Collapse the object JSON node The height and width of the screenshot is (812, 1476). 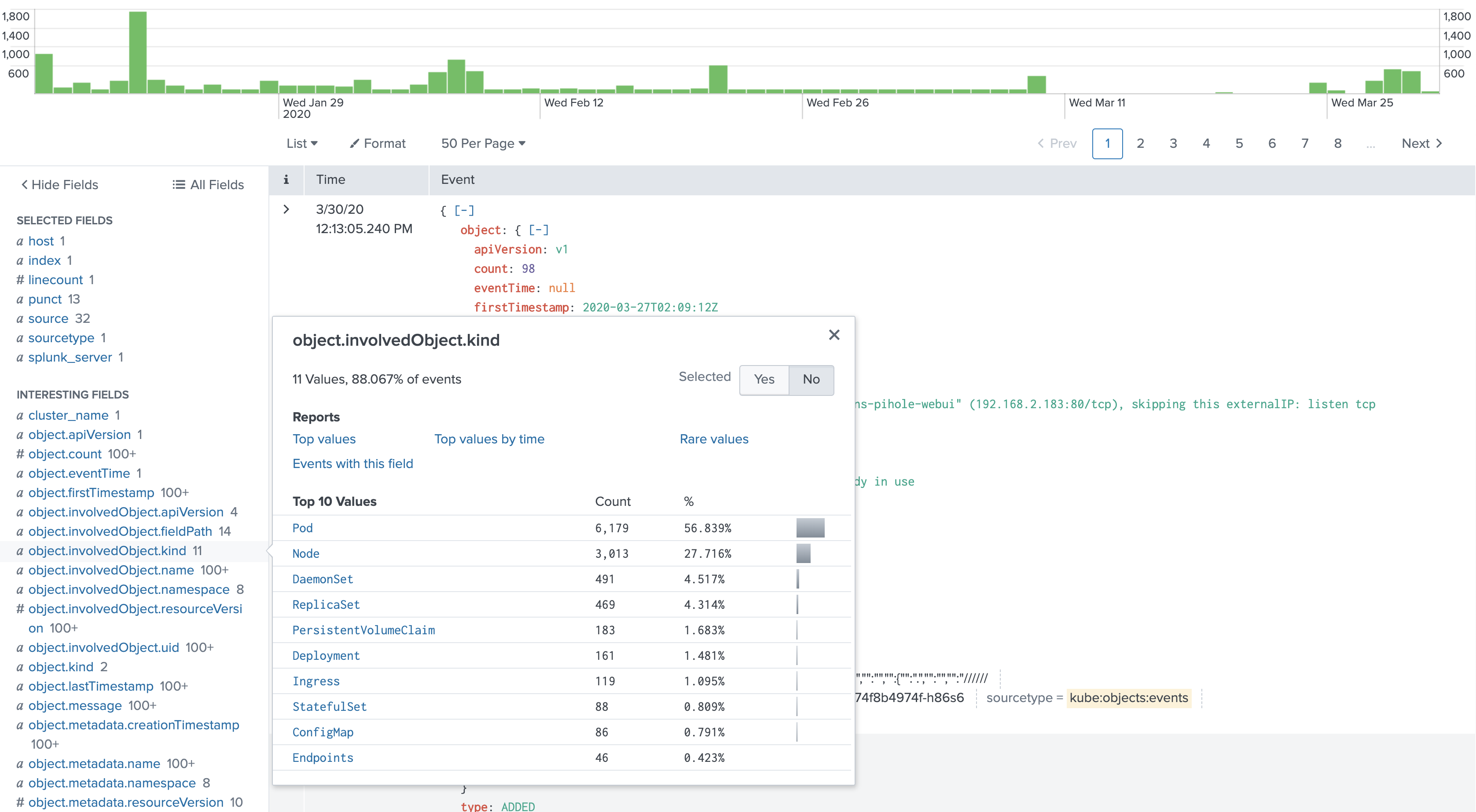coord(538,230)
